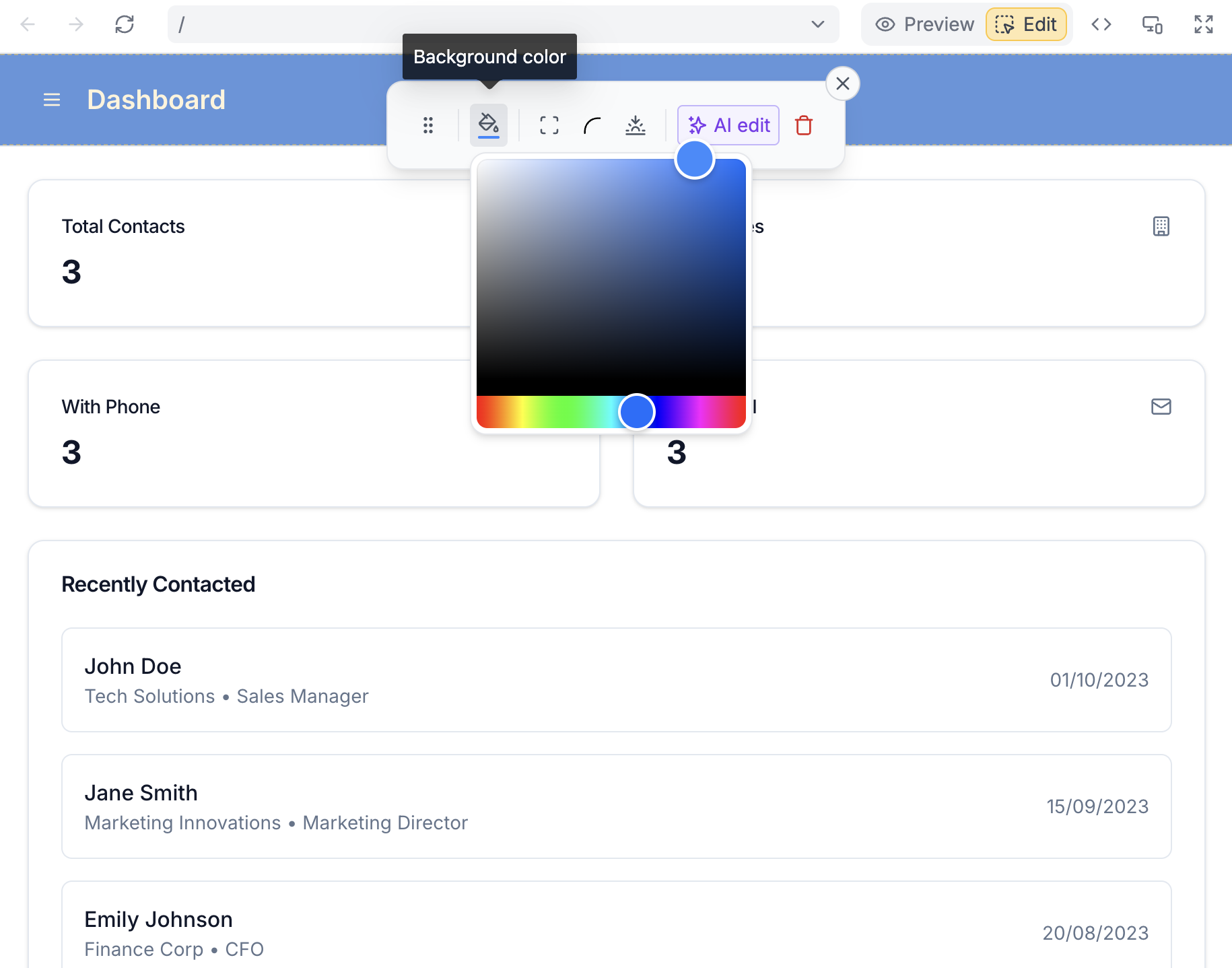Viewport: 1232px width, 968px height.
Task: Click the path address field
Action: (503, 25)
